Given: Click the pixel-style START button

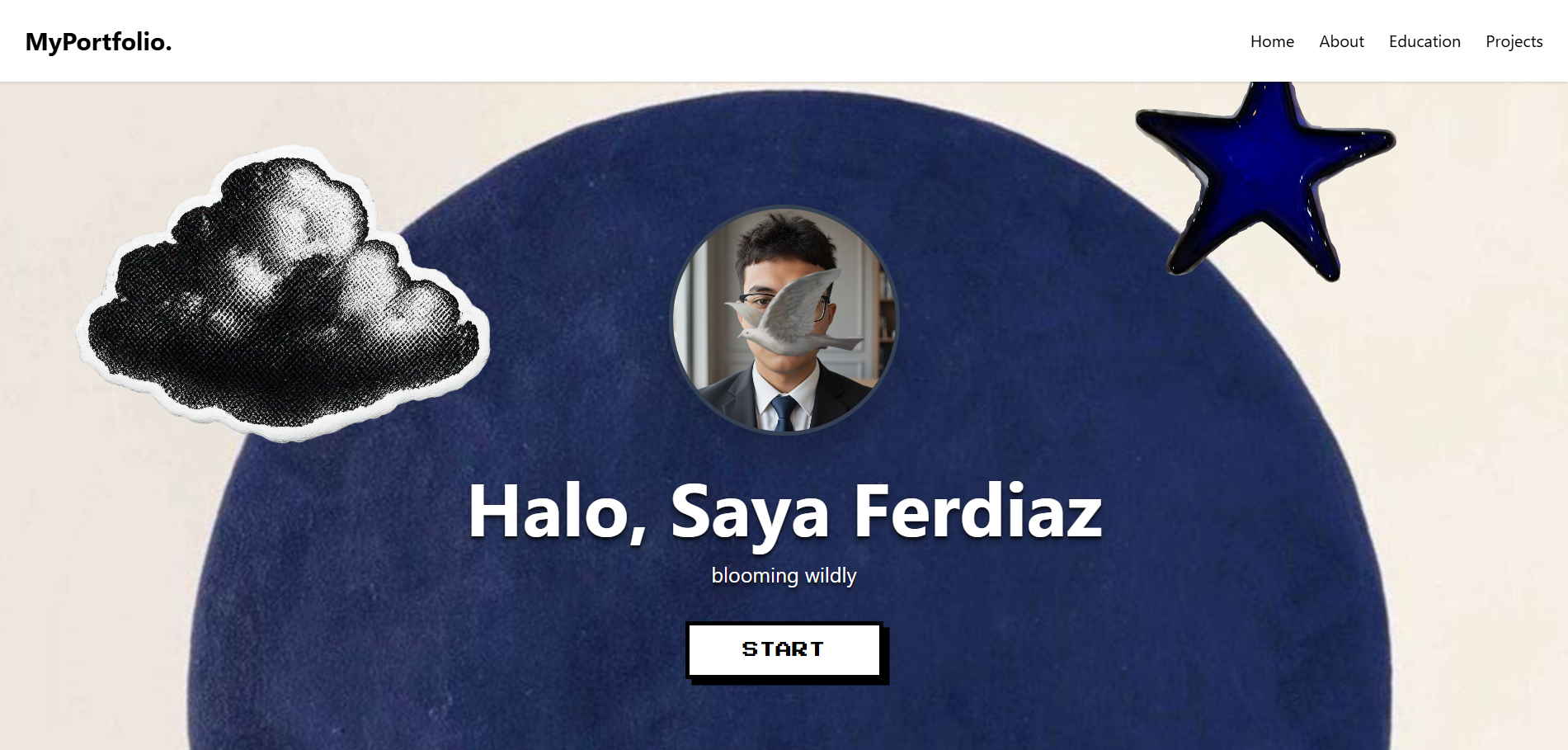Looking at the screenshot, I should [x=784, y=650].
